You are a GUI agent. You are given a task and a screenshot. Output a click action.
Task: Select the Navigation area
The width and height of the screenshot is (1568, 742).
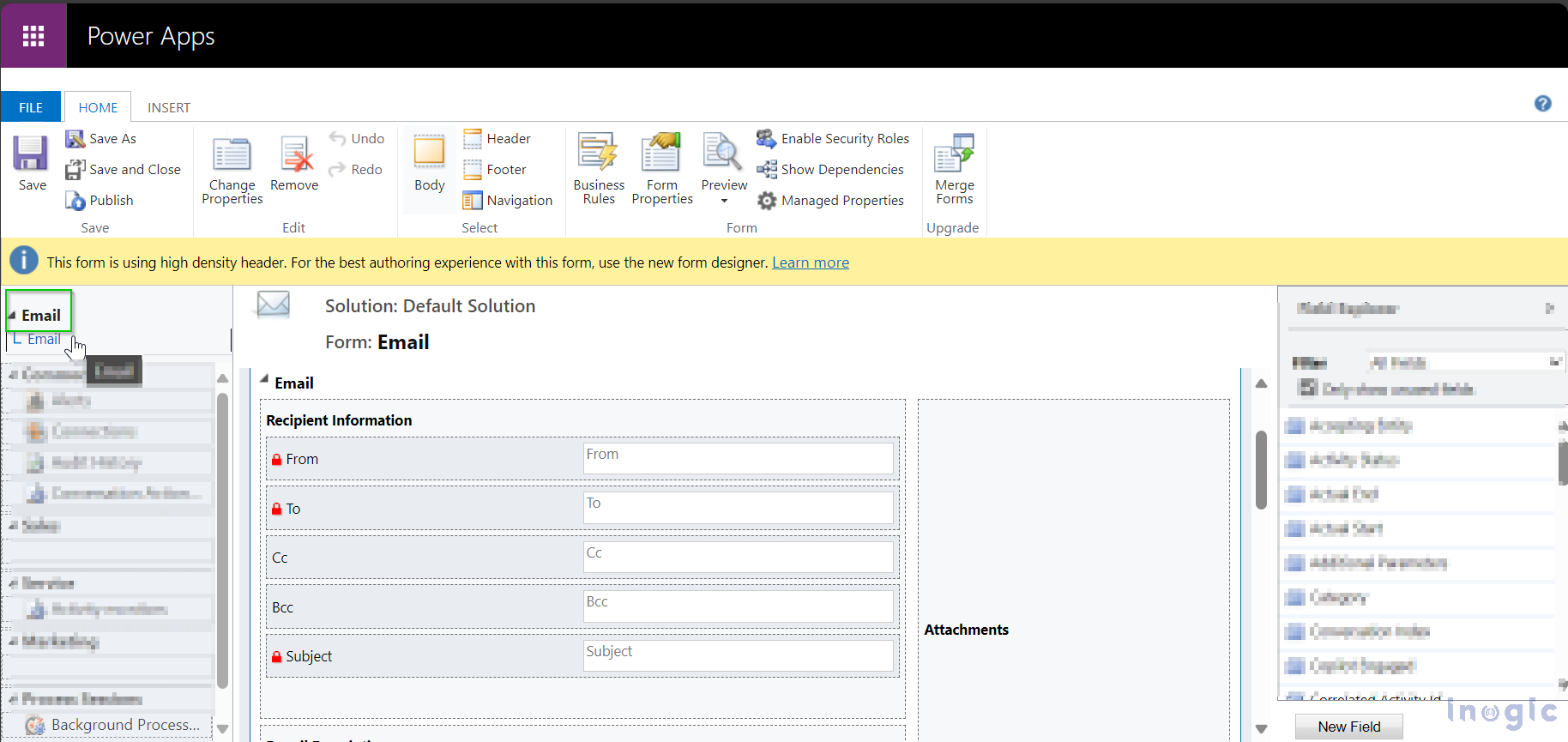(508, 200)
